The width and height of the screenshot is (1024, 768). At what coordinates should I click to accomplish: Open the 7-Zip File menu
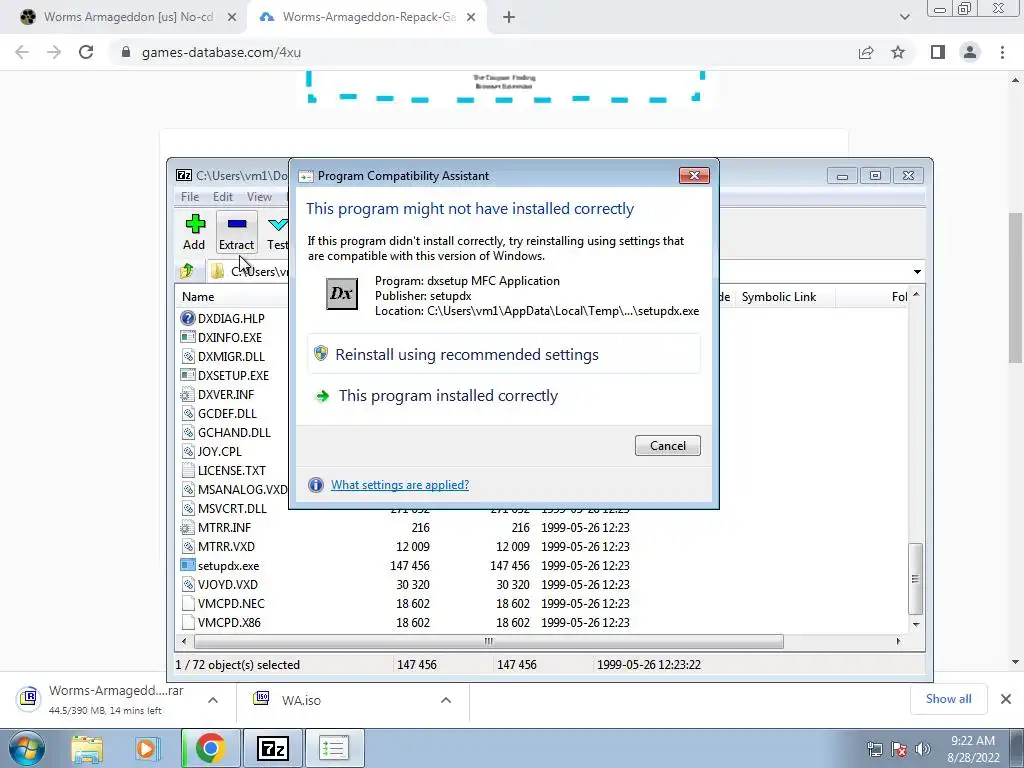click(x=190, y=197)
